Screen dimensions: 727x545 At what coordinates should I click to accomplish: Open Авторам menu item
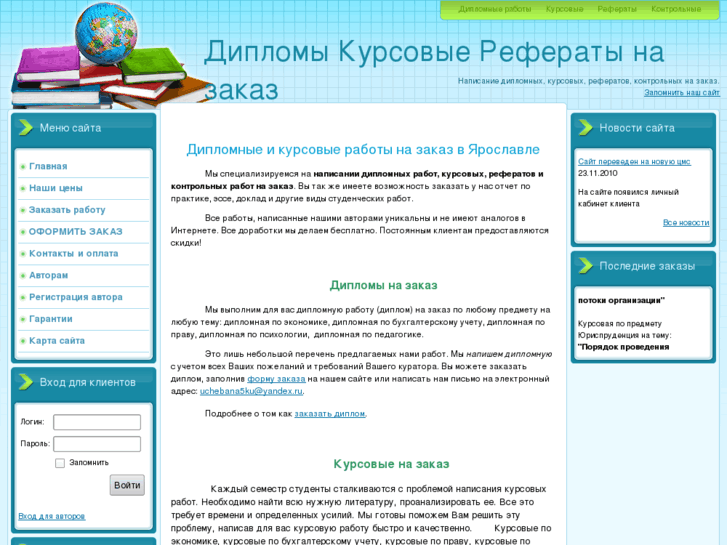[49, 275]
